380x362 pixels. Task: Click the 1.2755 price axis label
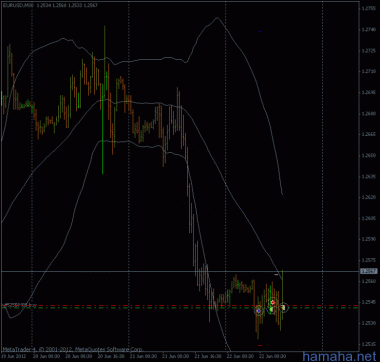pyautogui.click(x=368, y=9)
